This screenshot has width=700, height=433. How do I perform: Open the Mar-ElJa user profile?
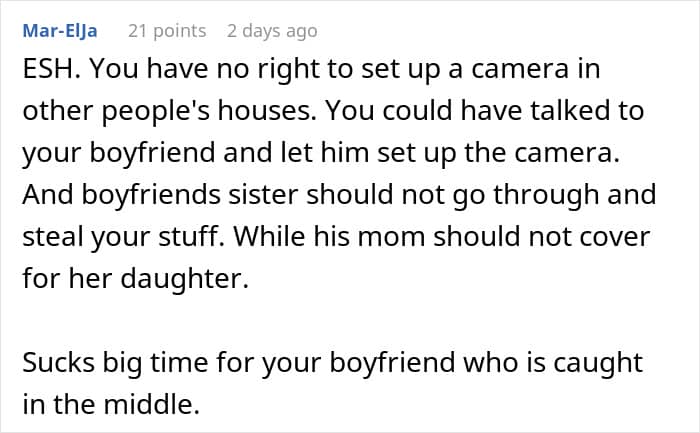59,31
